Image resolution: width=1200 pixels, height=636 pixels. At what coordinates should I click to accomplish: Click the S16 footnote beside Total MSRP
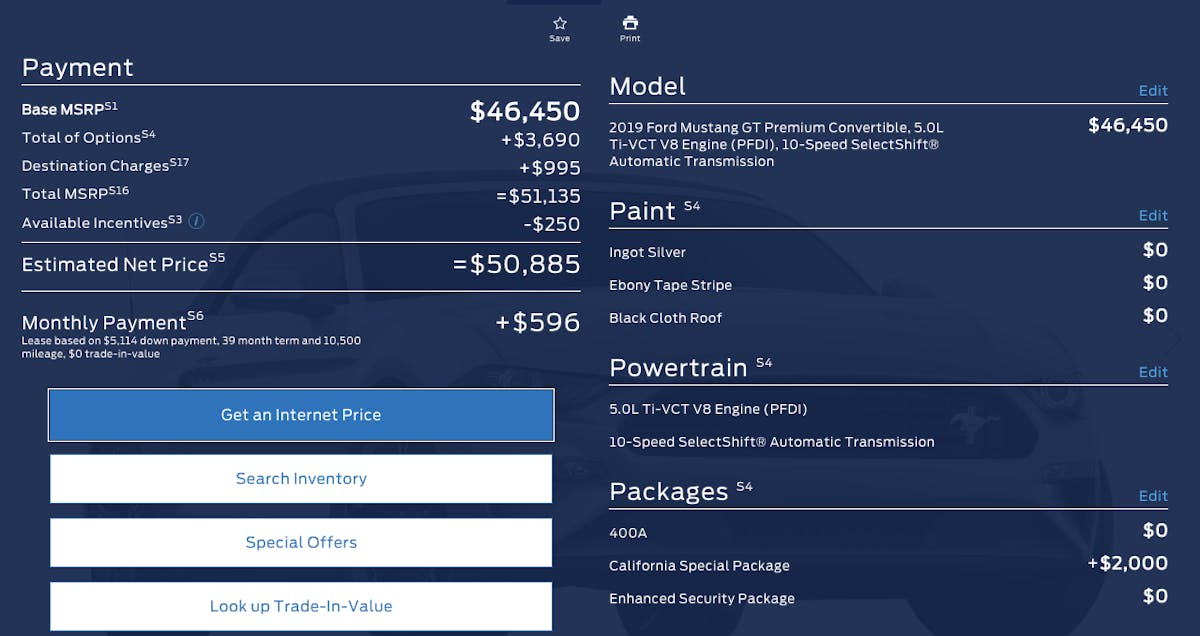(x=119, y=189)
